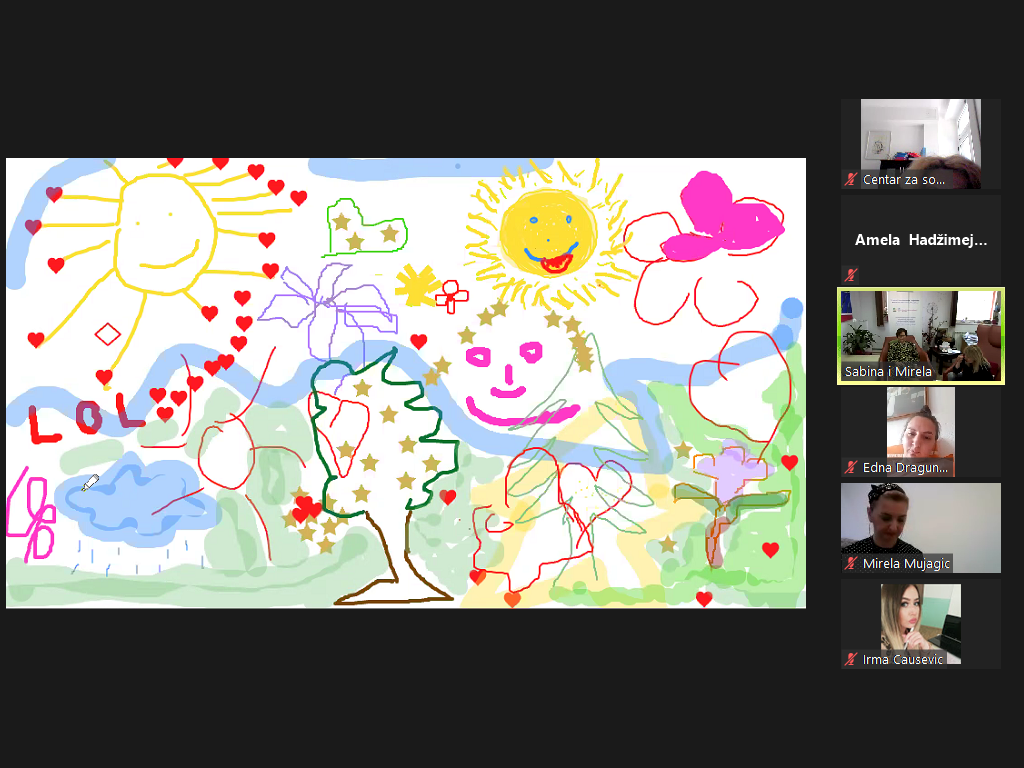
Task: Click the pencil cursor over the blue cloud
Action: point(90,483)
